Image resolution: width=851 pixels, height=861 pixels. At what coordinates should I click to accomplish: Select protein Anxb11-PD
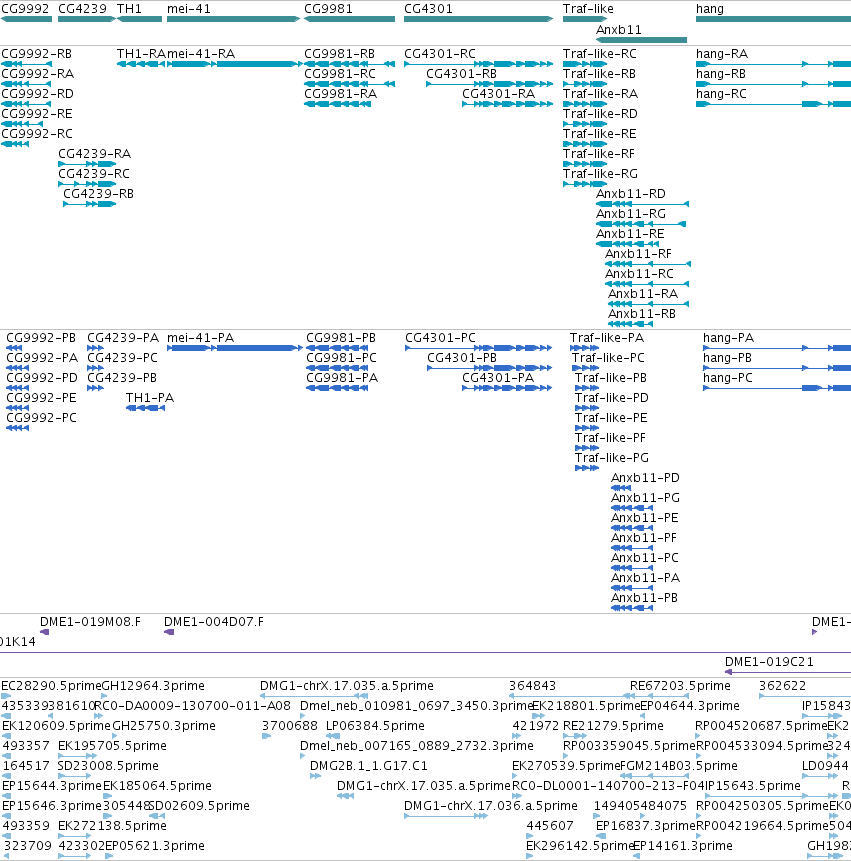622,488
